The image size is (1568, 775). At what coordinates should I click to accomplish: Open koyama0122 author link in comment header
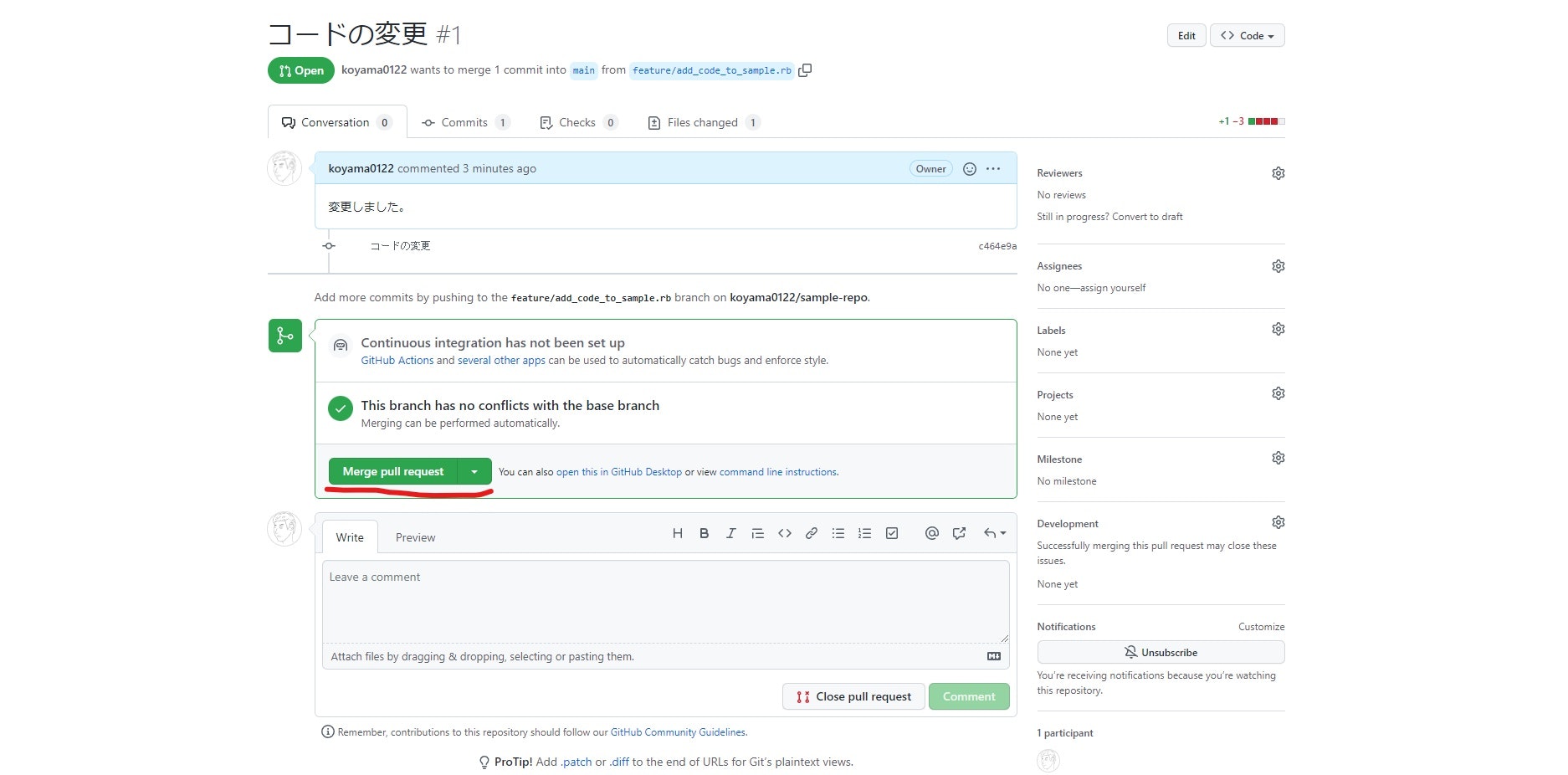click(x=361, y=168)
